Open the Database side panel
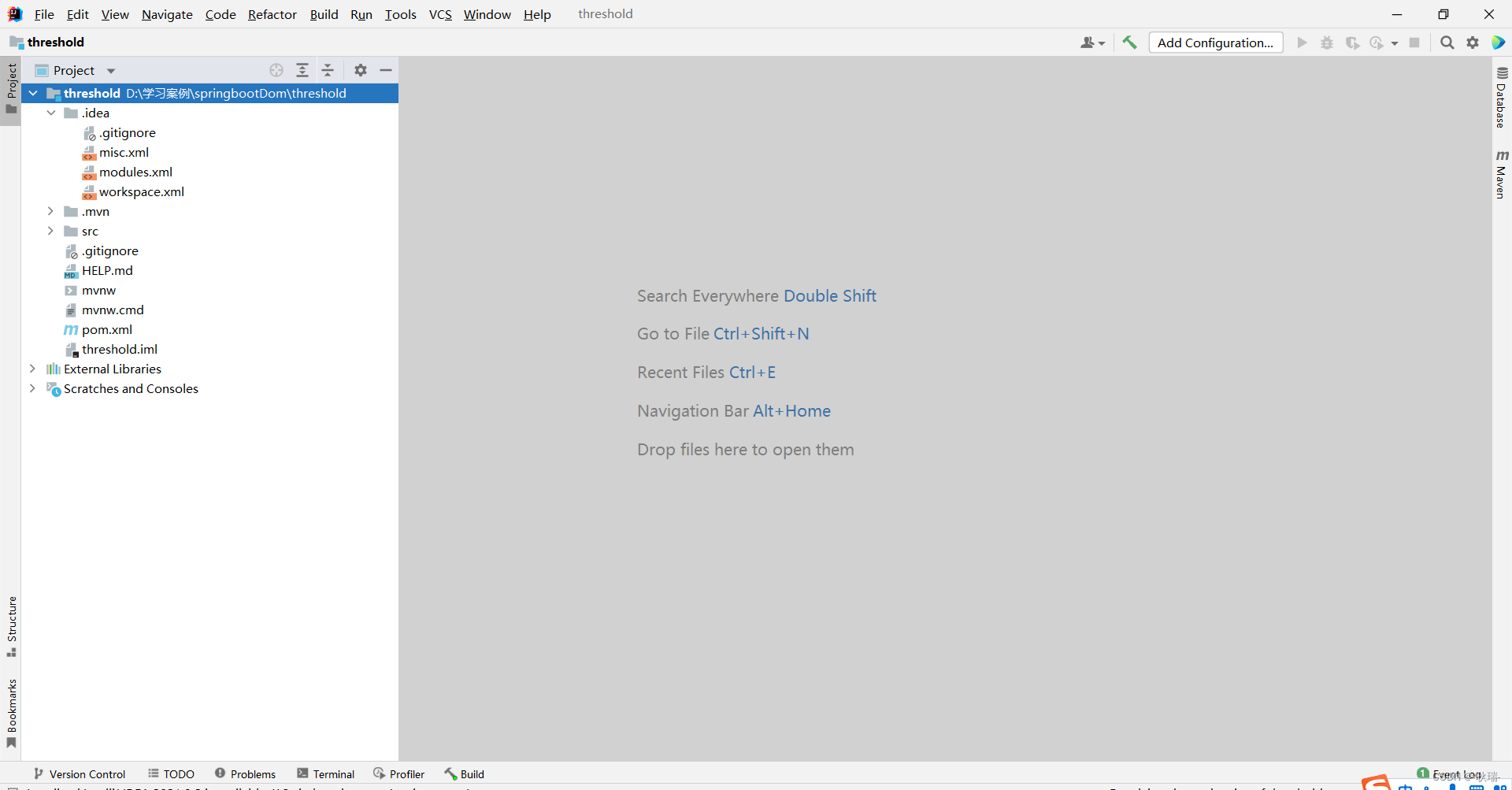Image resolution: width=1512 pixels, height=790 pixels. pos(1502,97)
